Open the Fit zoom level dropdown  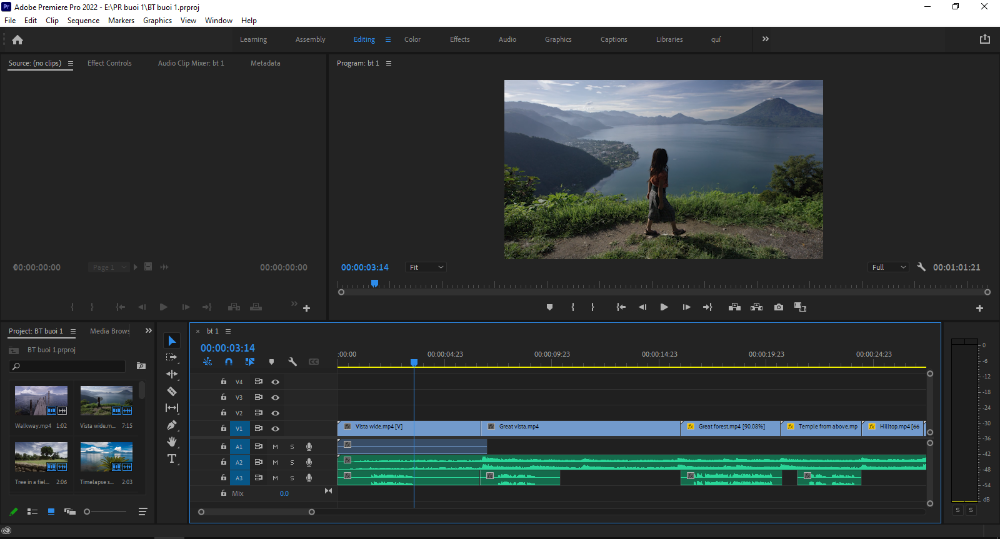(425, 267)
